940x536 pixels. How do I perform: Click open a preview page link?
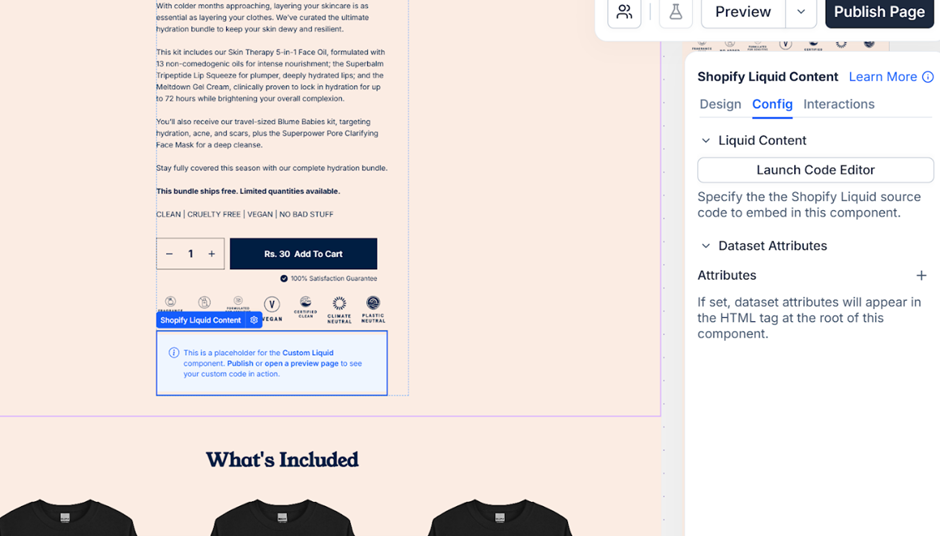click(x=302, y=363)
